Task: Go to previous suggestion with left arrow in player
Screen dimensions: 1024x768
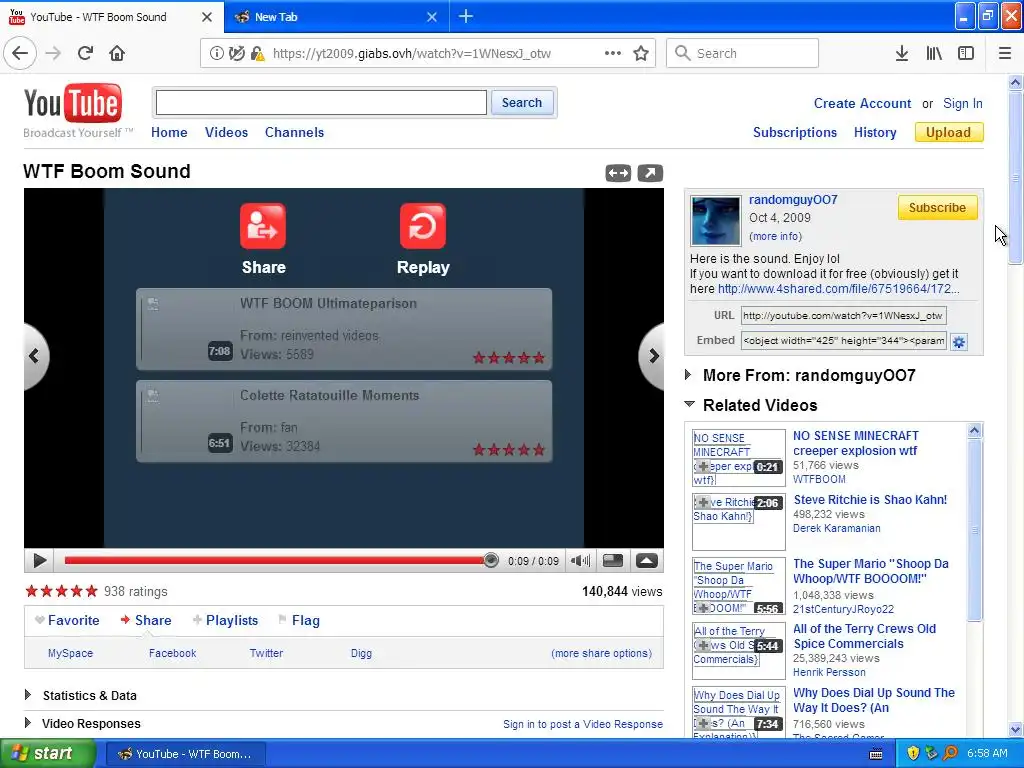Action: click(34, 356)
